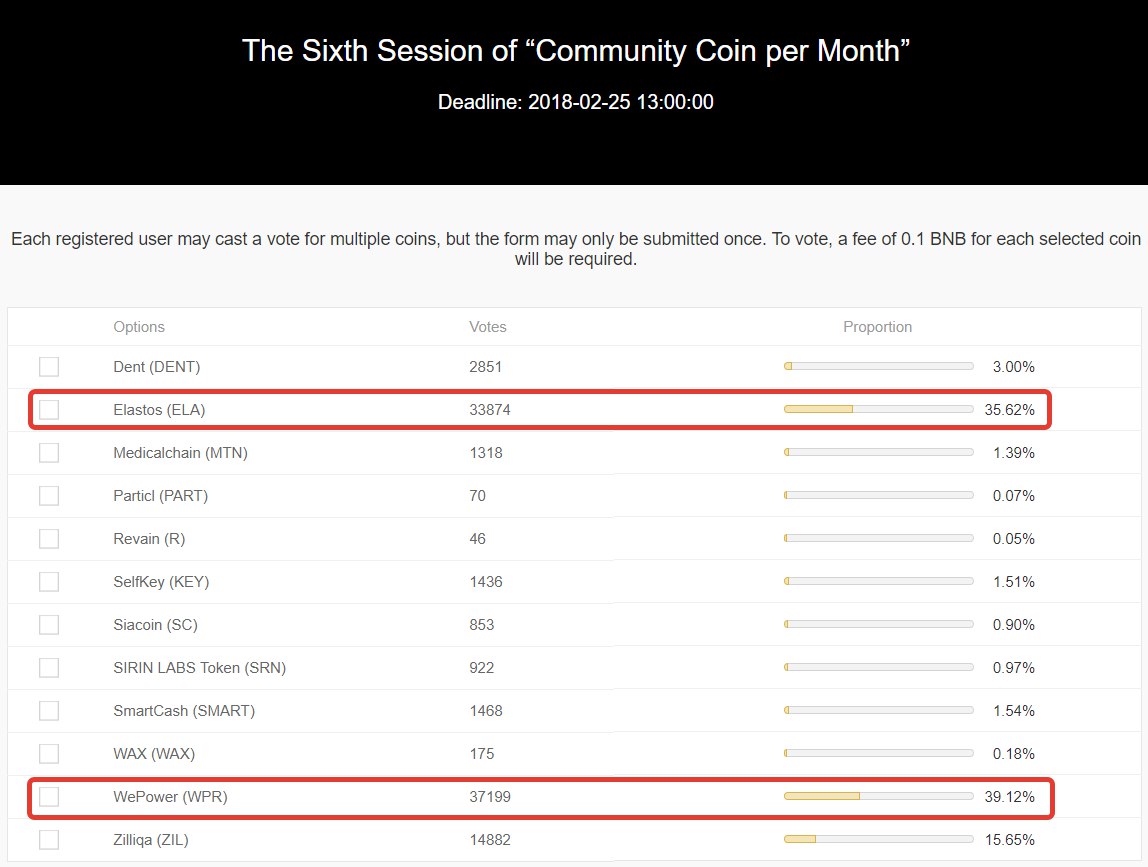Click the Zilliqa 15.65% proportion bar

[x=878, y=839]
